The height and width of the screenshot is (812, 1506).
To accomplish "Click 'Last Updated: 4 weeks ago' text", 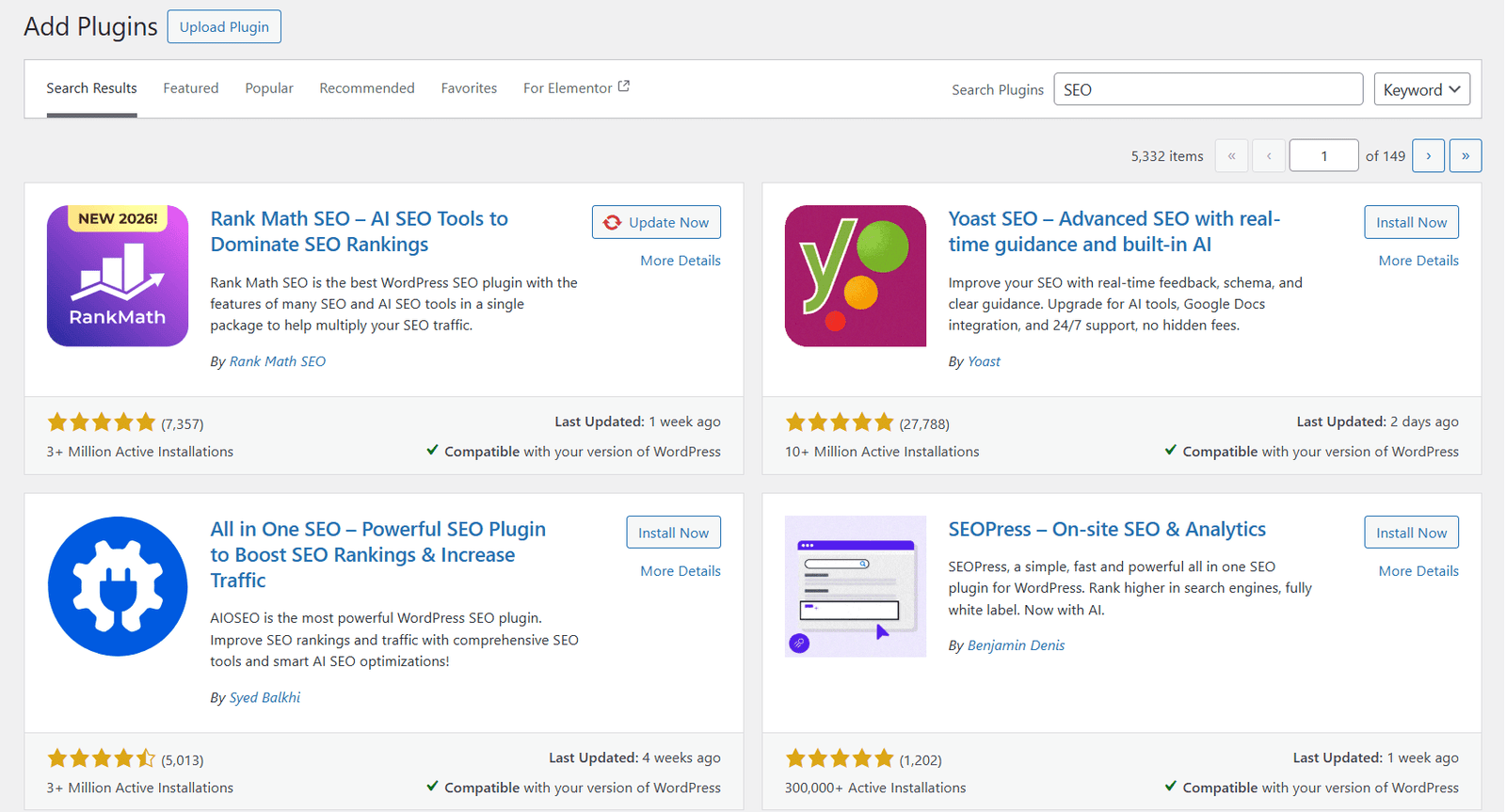I will click(x=634, y=757).
